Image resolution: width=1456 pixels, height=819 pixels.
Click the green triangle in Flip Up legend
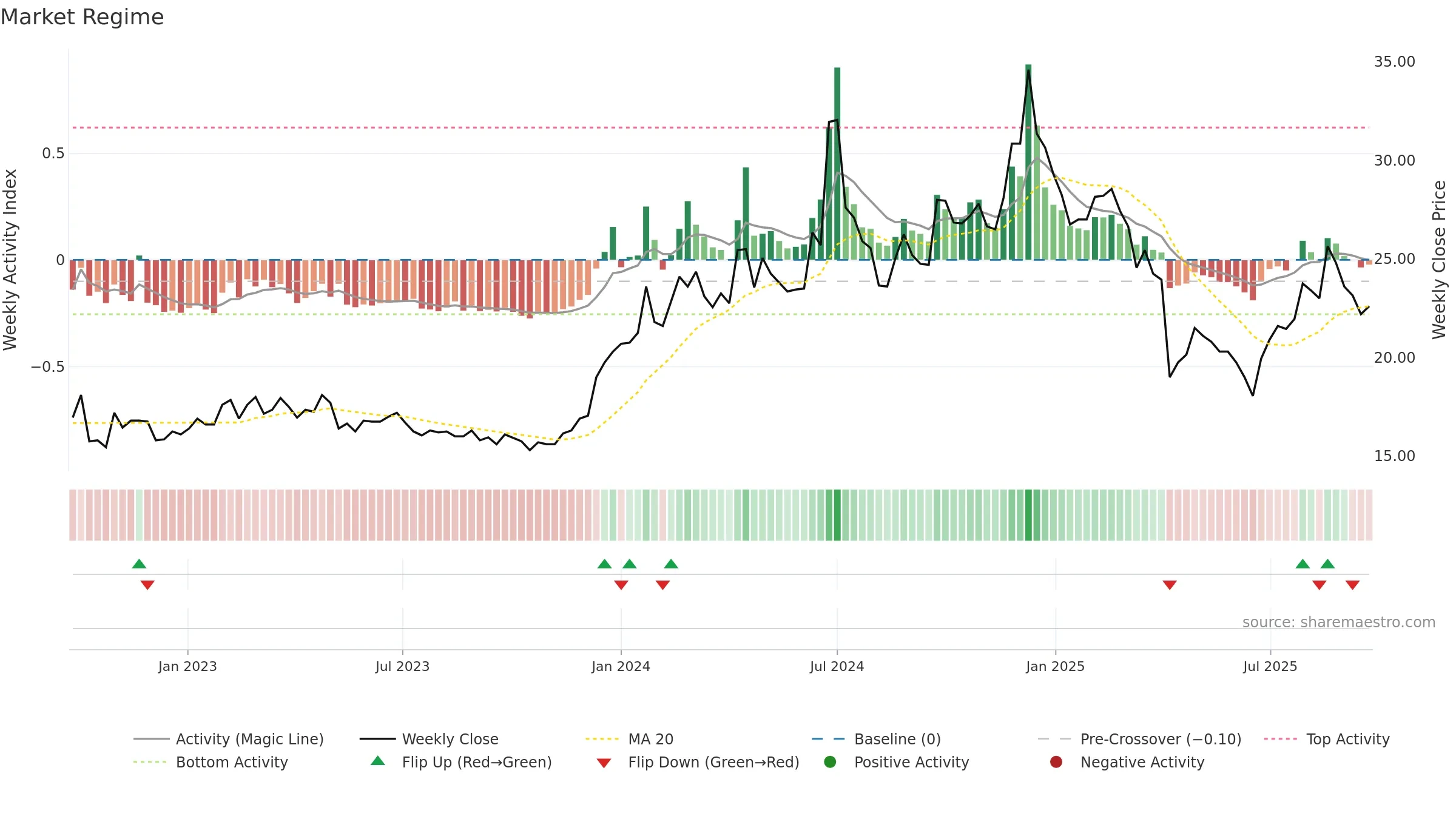click(x=378, y=761)
